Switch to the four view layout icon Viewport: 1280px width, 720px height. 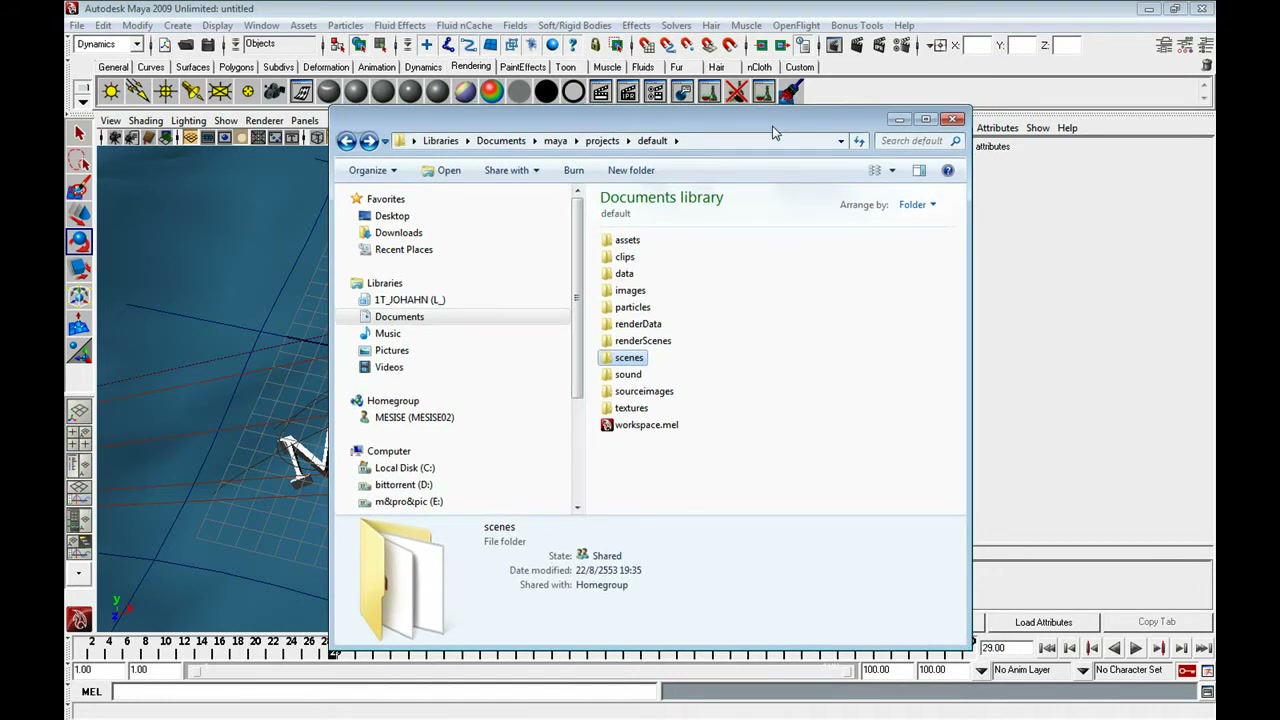(79, 438)
